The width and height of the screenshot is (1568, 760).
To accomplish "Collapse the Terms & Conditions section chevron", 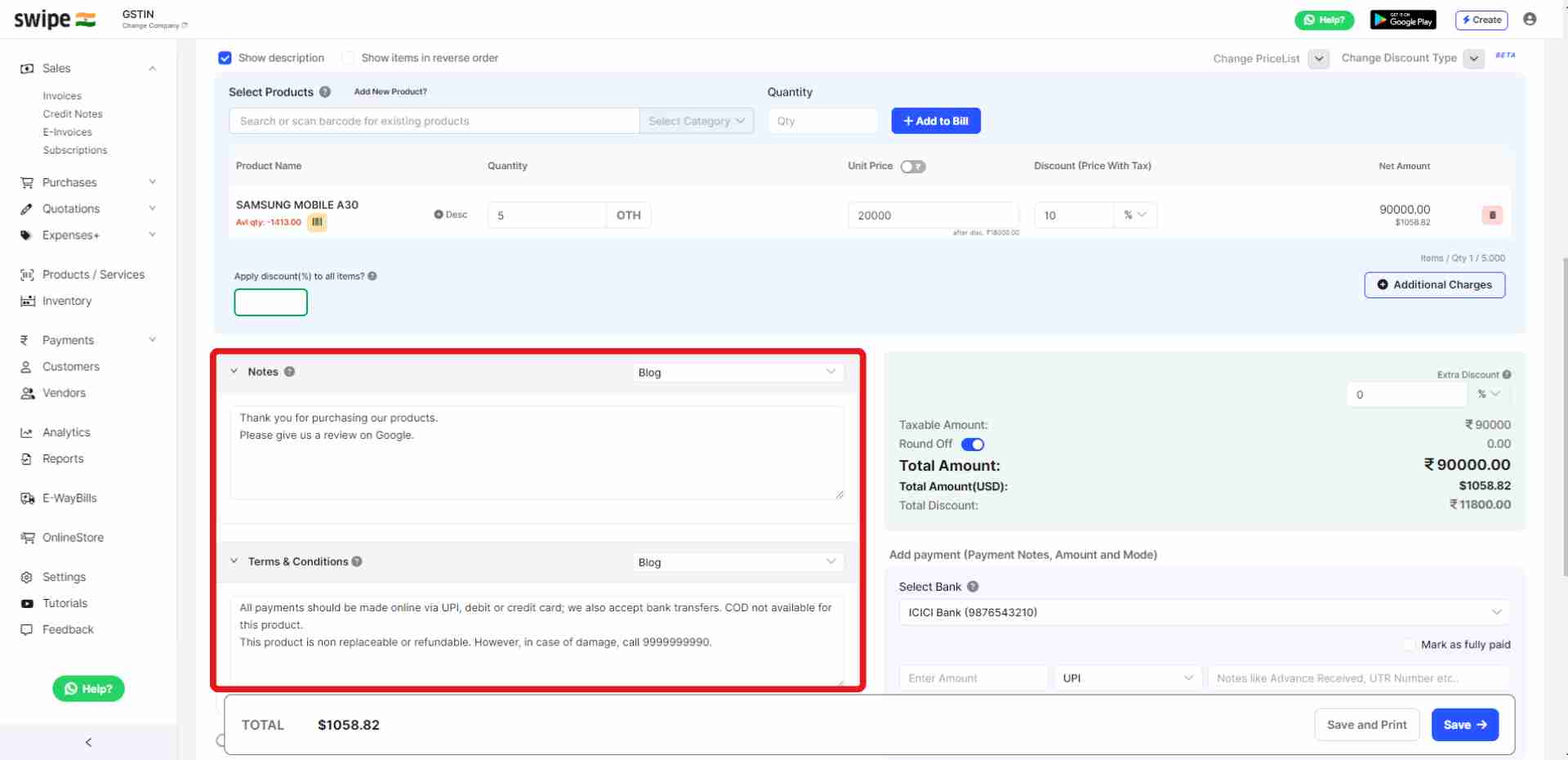I will [234, 561].
